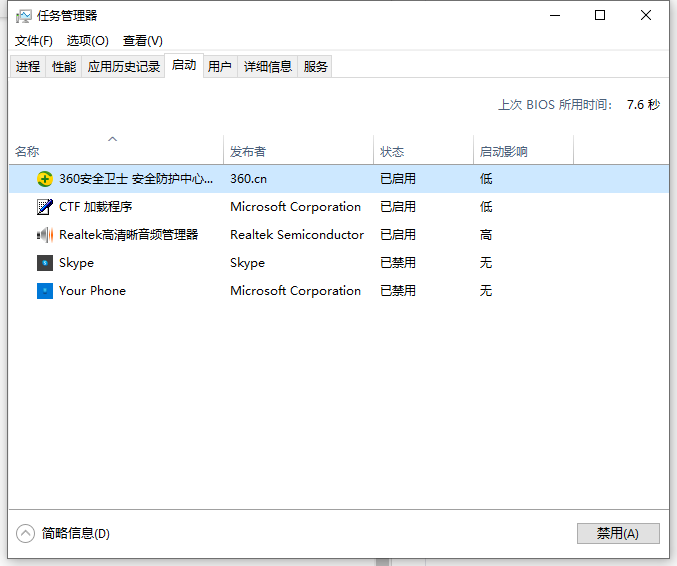Open the 应用历史记录 tab

coord(124,66)
